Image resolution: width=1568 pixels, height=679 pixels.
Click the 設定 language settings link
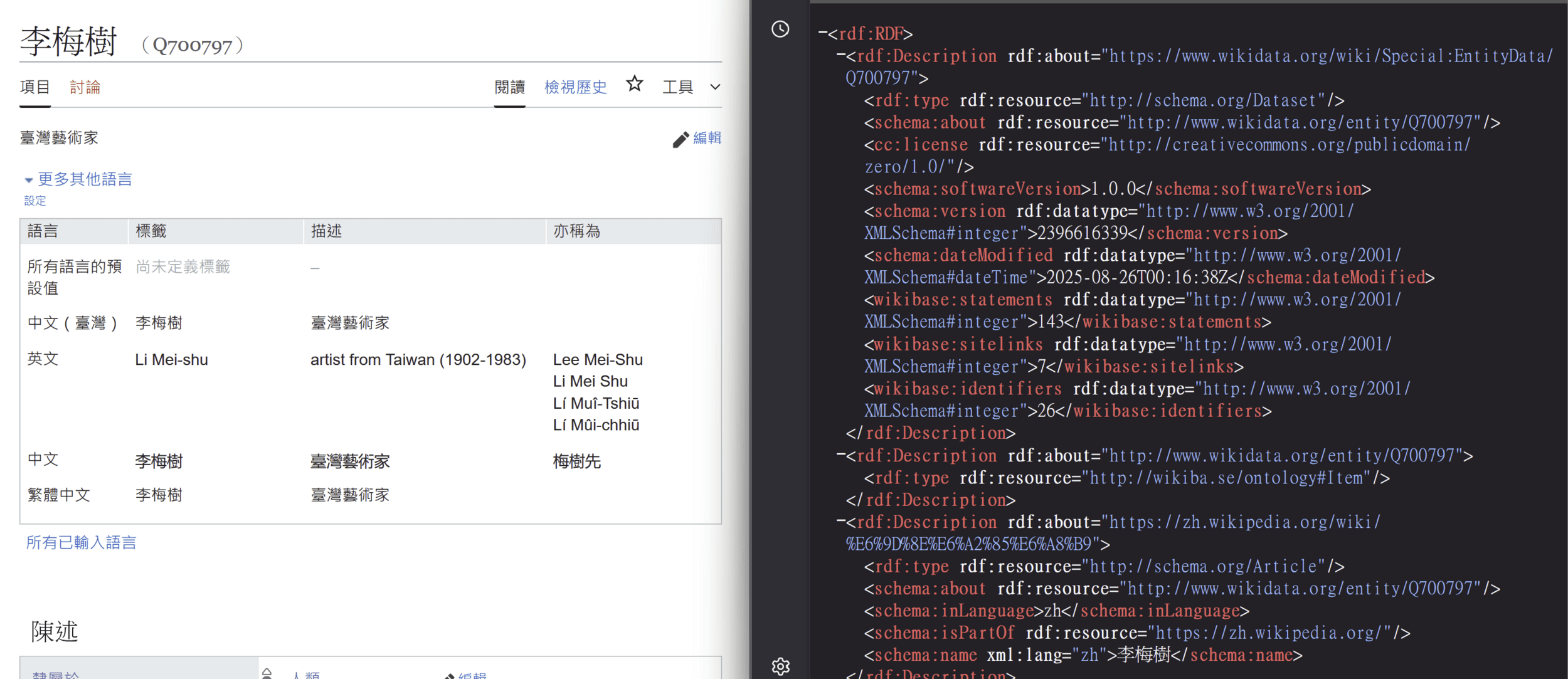pos(35,201)
